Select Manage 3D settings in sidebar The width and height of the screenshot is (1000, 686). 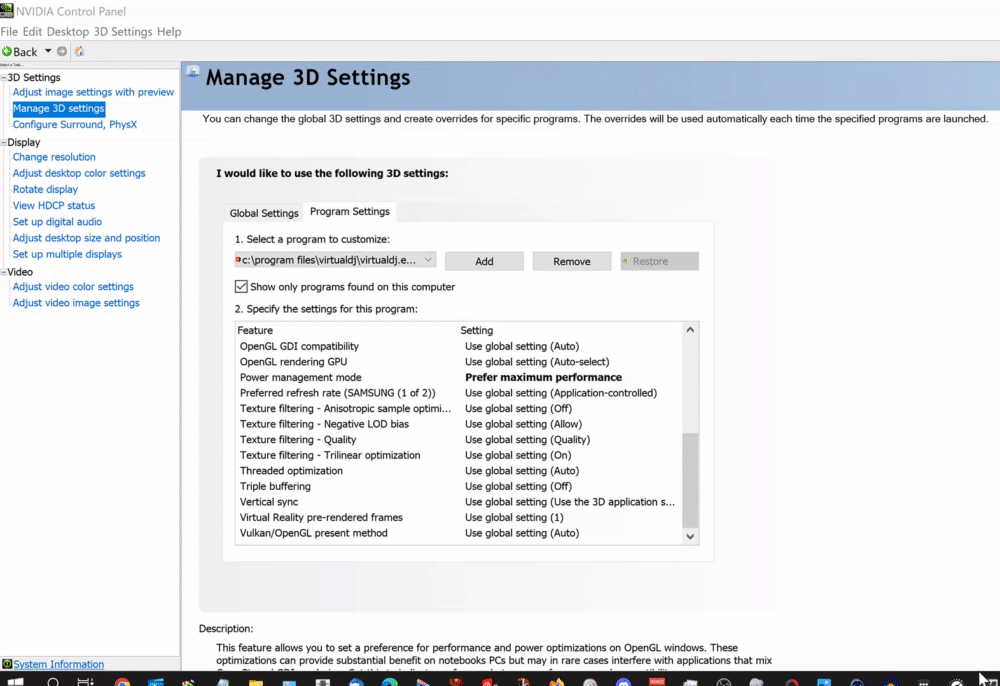tap(58, 108)
